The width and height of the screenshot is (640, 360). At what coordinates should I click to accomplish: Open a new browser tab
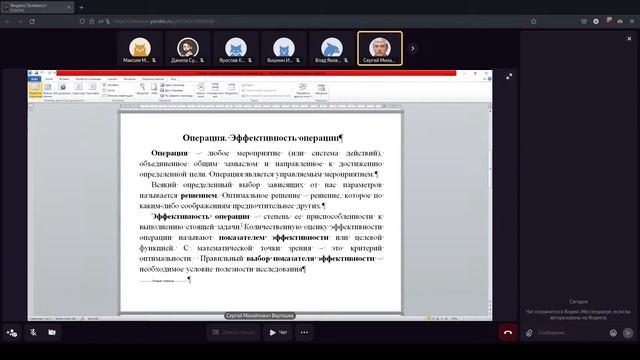pyautogui.click(x=82, y=7)
